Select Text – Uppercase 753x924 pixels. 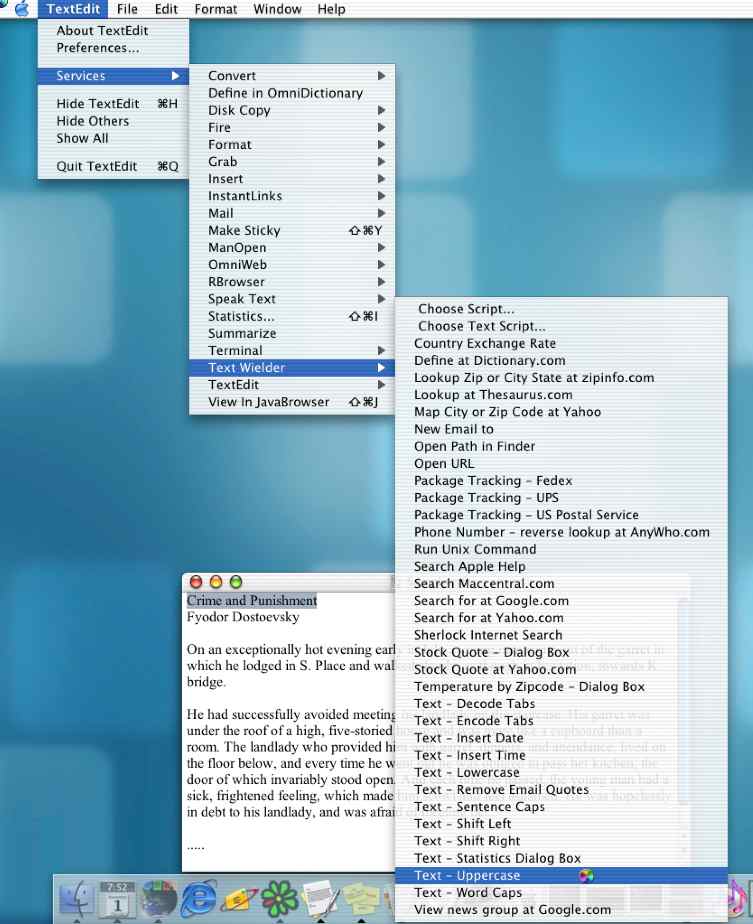pyautogui.click(x=562, y=875)
